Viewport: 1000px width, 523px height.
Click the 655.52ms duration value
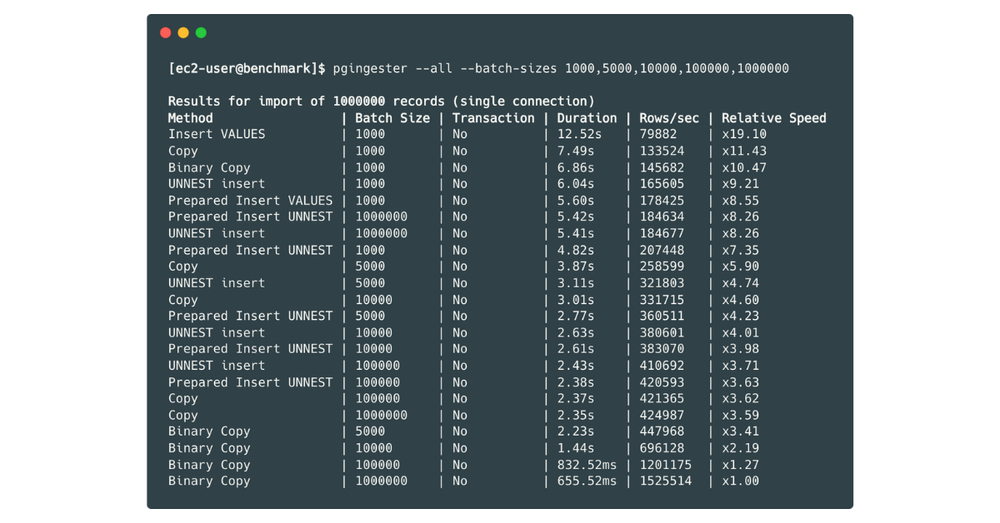point(587,481)
